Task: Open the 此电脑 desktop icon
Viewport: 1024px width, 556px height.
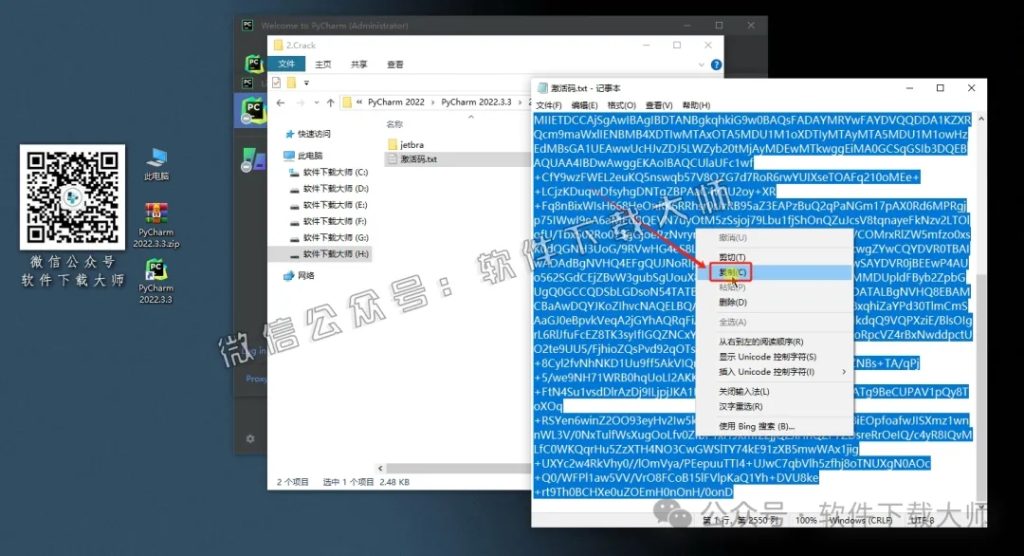Action: (157, 164)
